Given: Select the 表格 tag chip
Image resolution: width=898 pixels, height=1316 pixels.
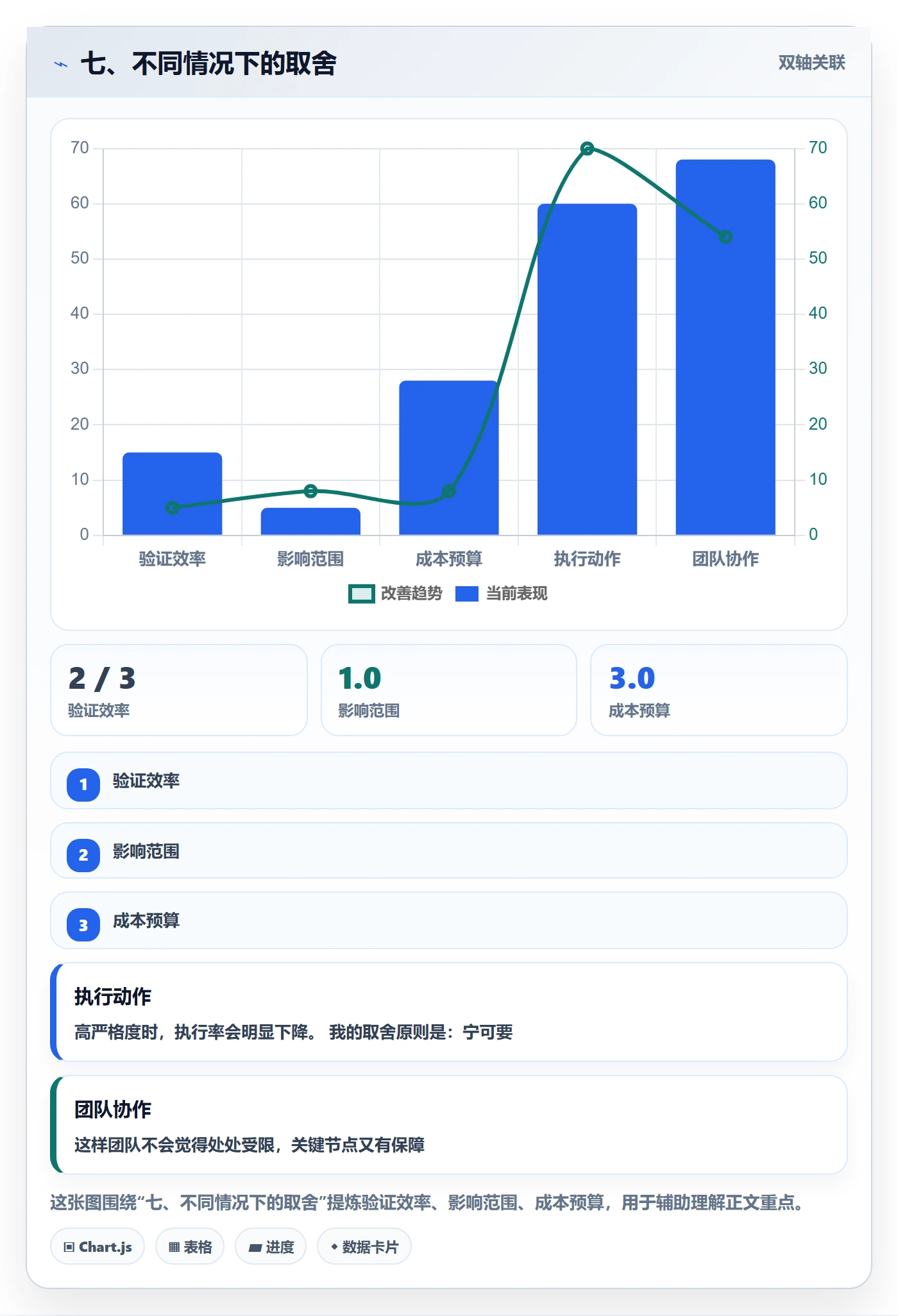Looking at the screenshot, I should pyautogui.click(x=190, y=1247).
